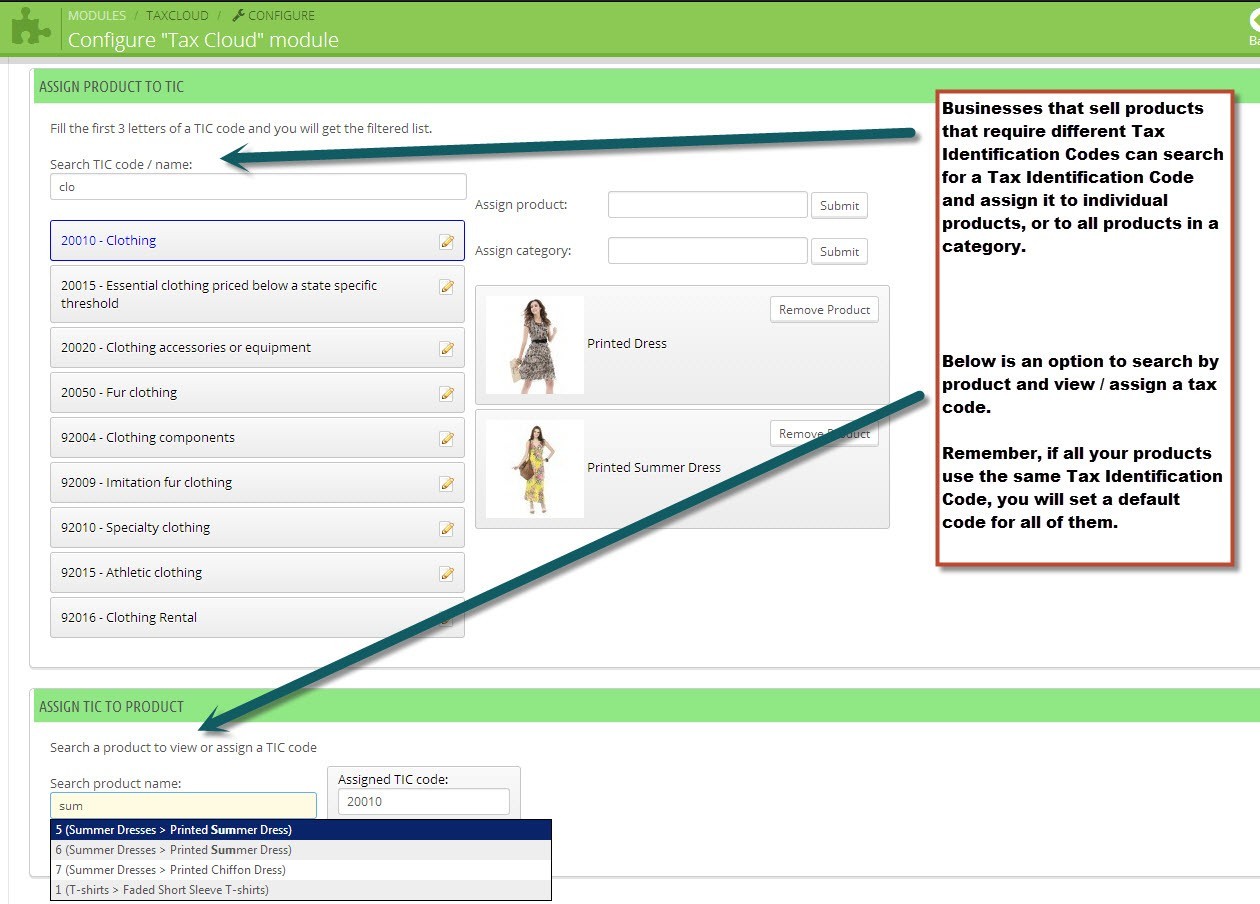
Task: Edit TIC 20015 essential clothing pencil icon
Action: coord(447,287)
